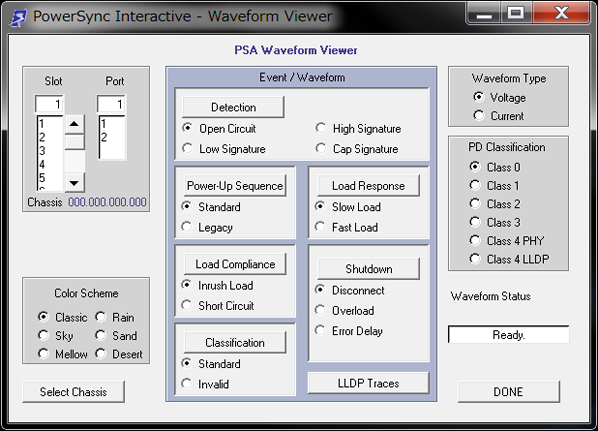Image resolution: width=598 pixels, height=431 pixels.
Task: Click the Load Compliance button
Action: tap(235, 264)
